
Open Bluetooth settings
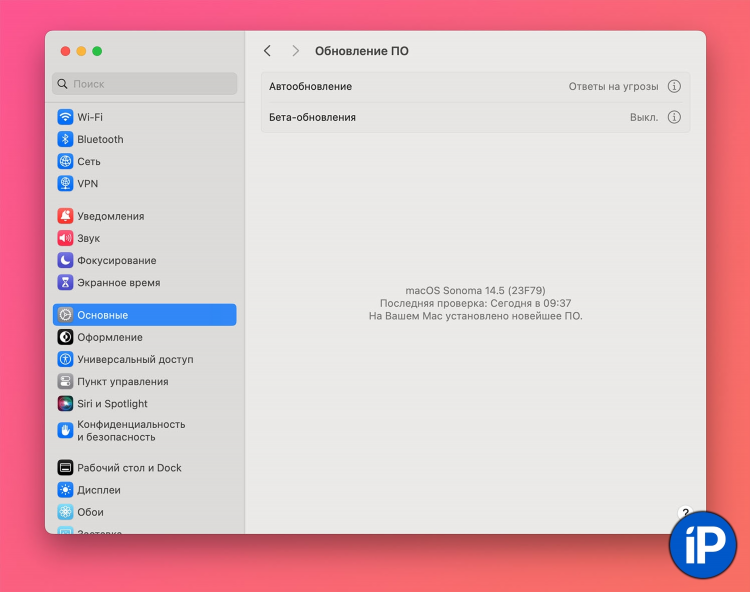(144, 139)
